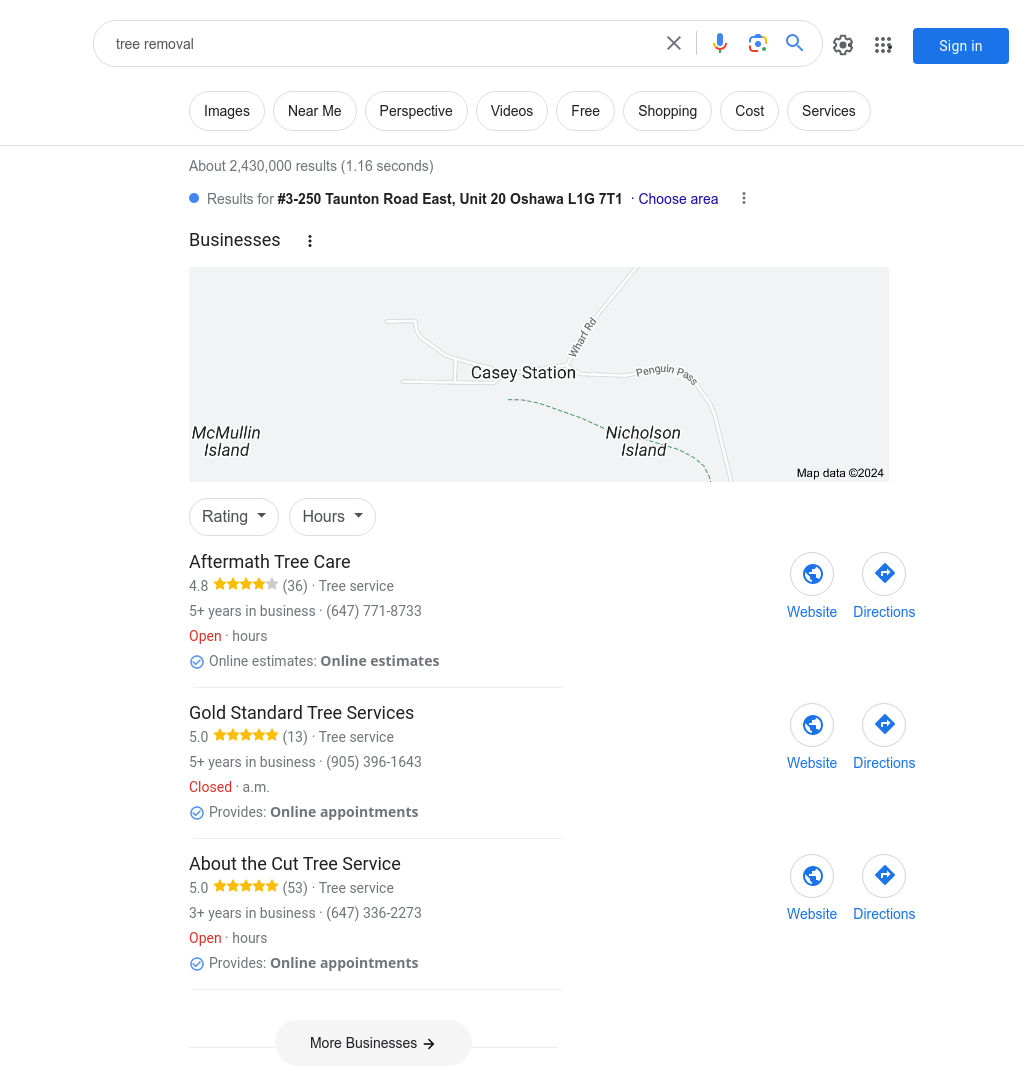Click the tree removal search field
This screenshot has width=1024, height=1090.
(380, 44)
